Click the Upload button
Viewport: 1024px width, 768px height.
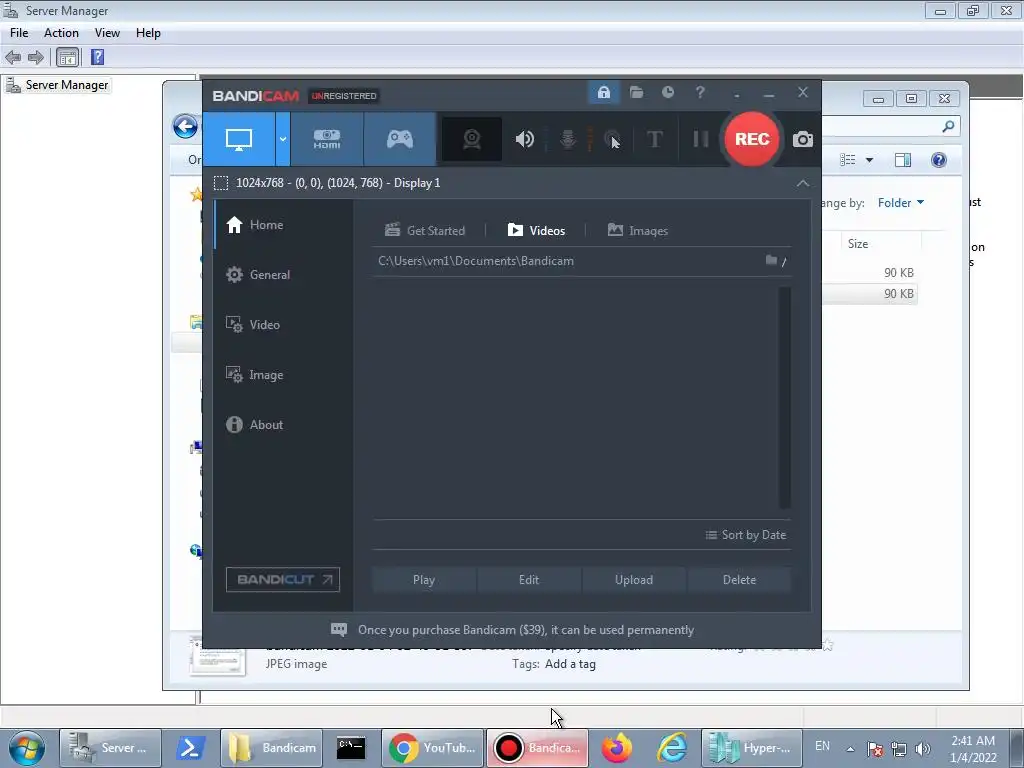point(633,580)
